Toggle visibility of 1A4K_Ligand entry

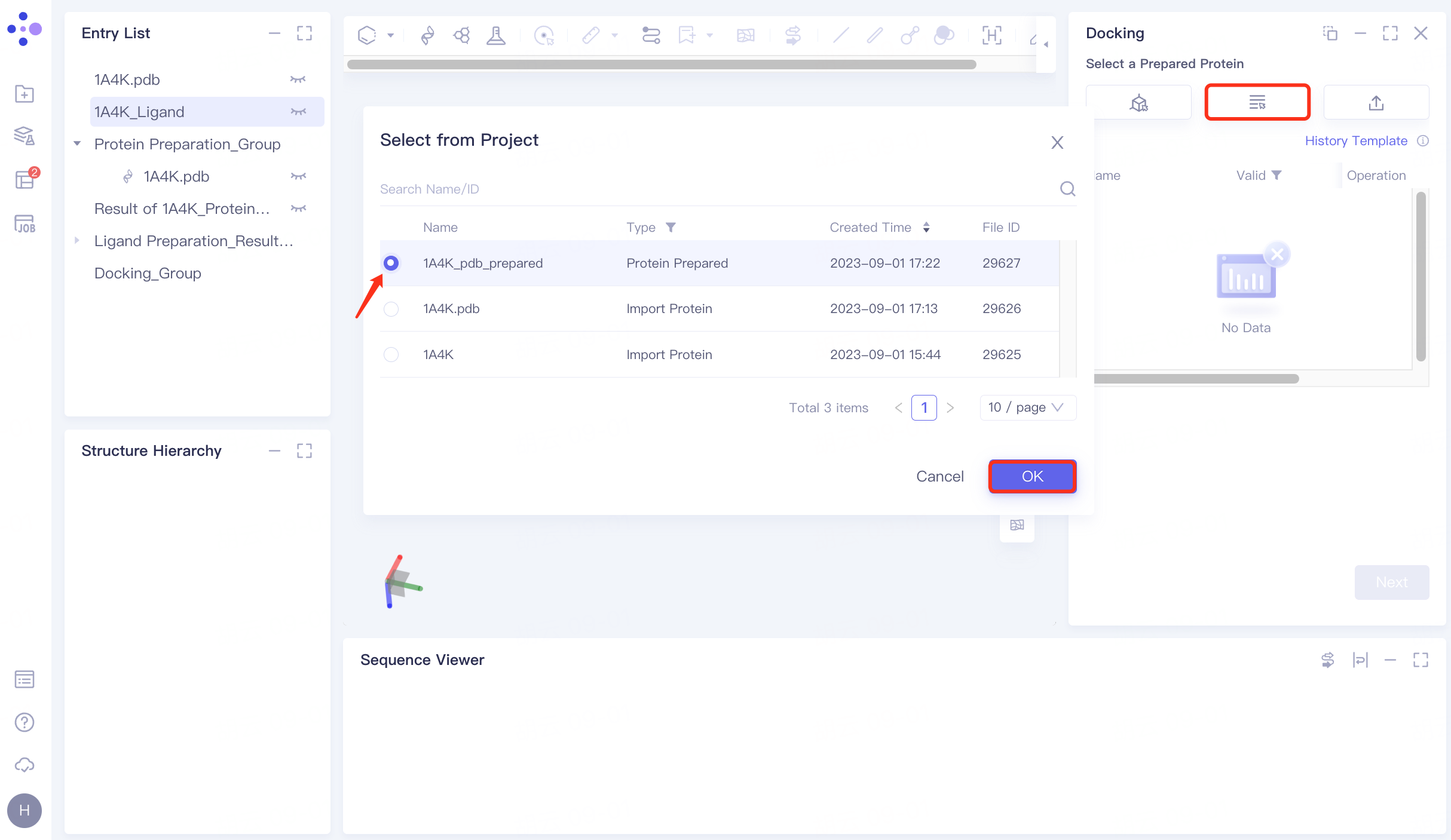click(298, 112)
